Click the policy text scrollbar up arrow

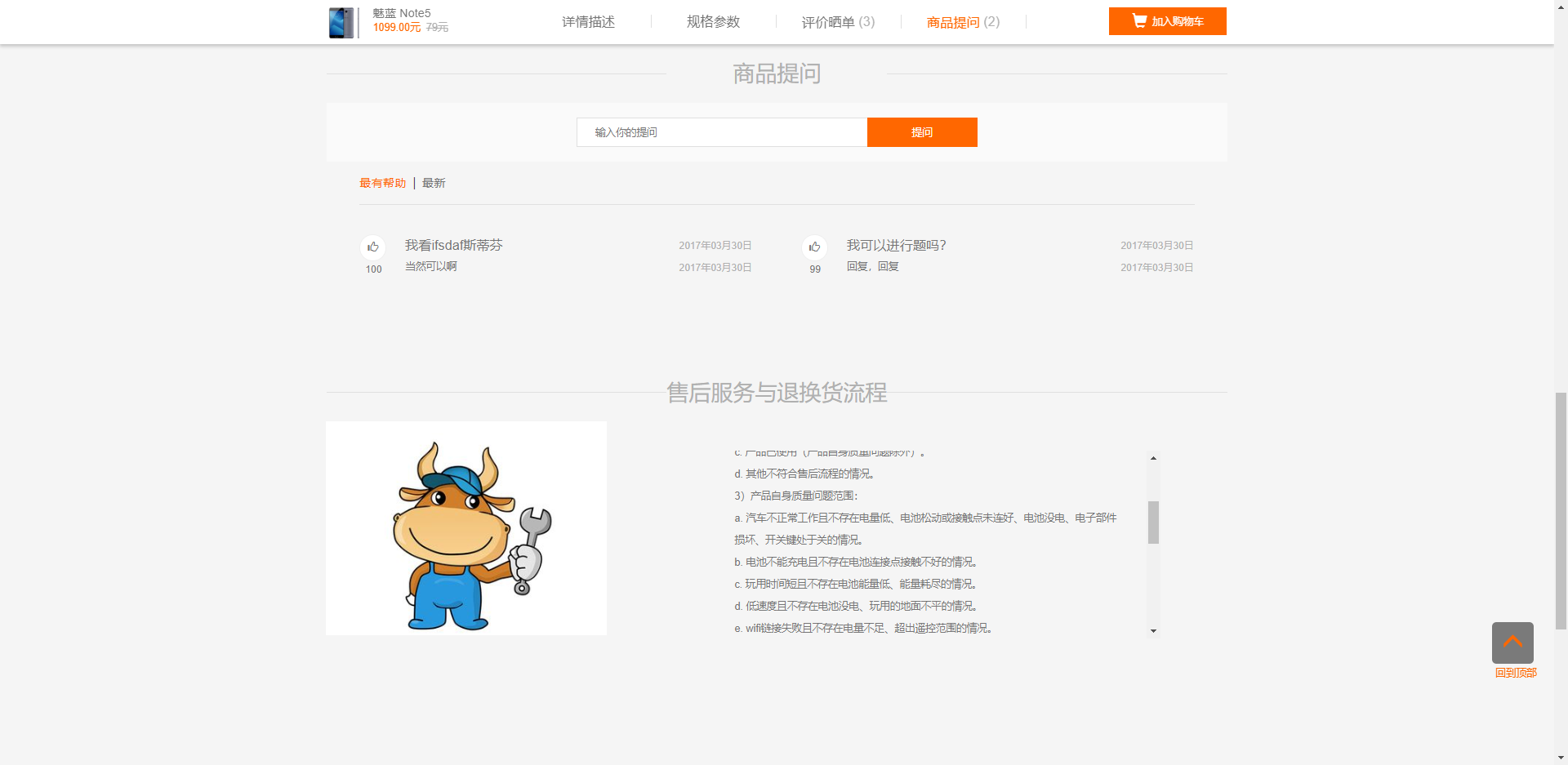click(x=1153, y=458)
